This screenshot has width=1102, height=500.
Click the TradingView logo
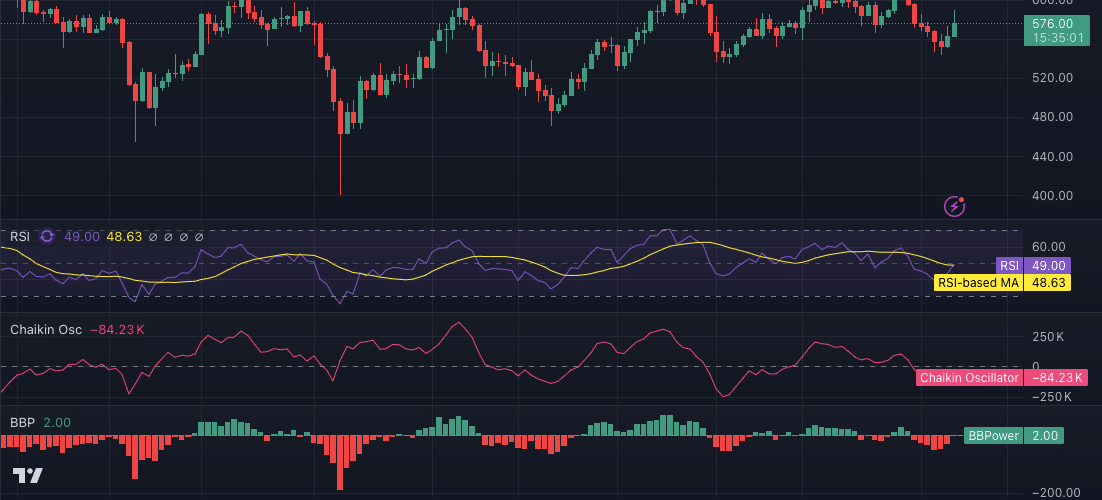tap(27, 476)
